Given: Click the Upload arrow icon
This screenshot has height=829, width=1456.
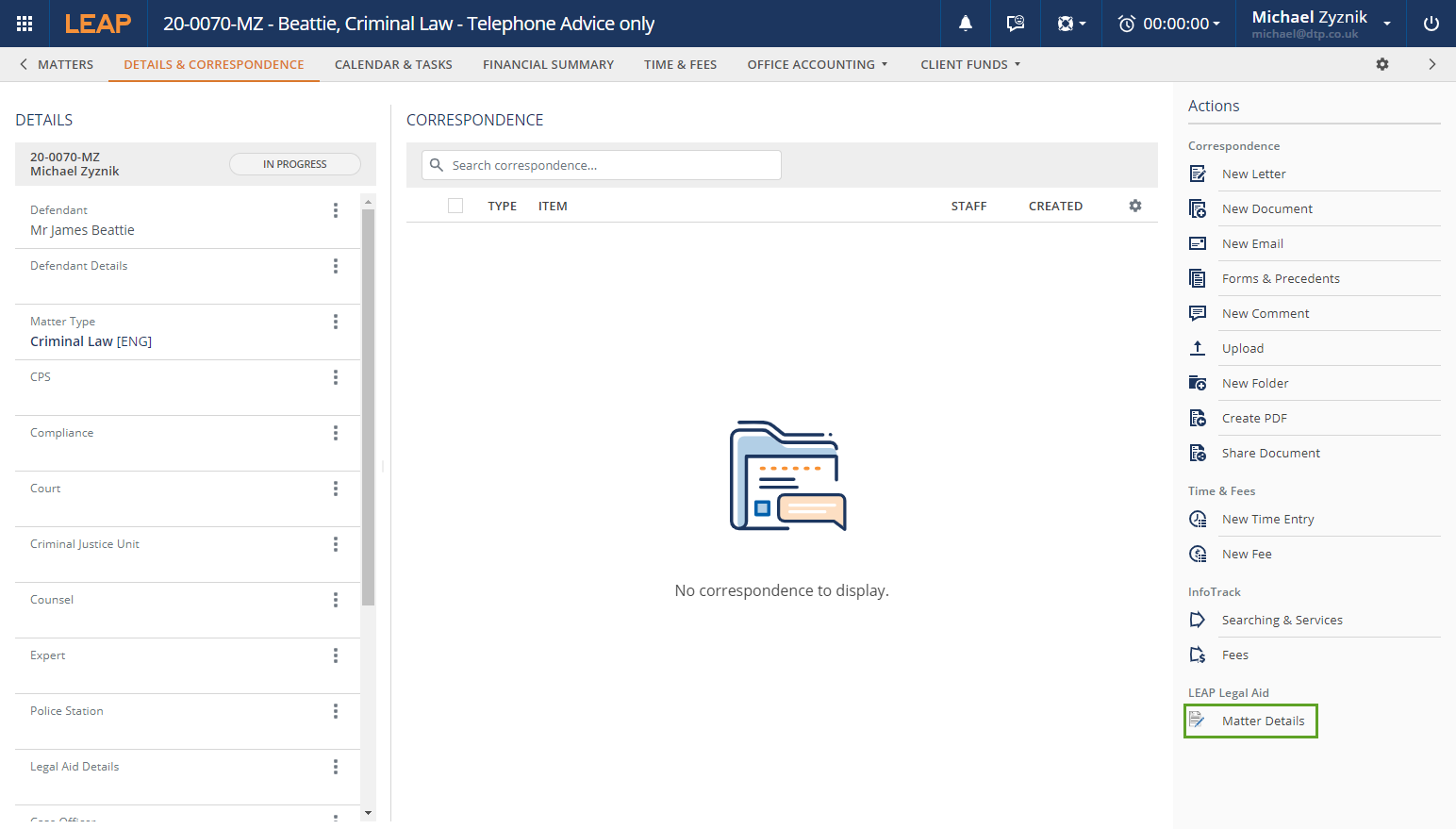Looking at the screenshot, I should [1198, 348].
